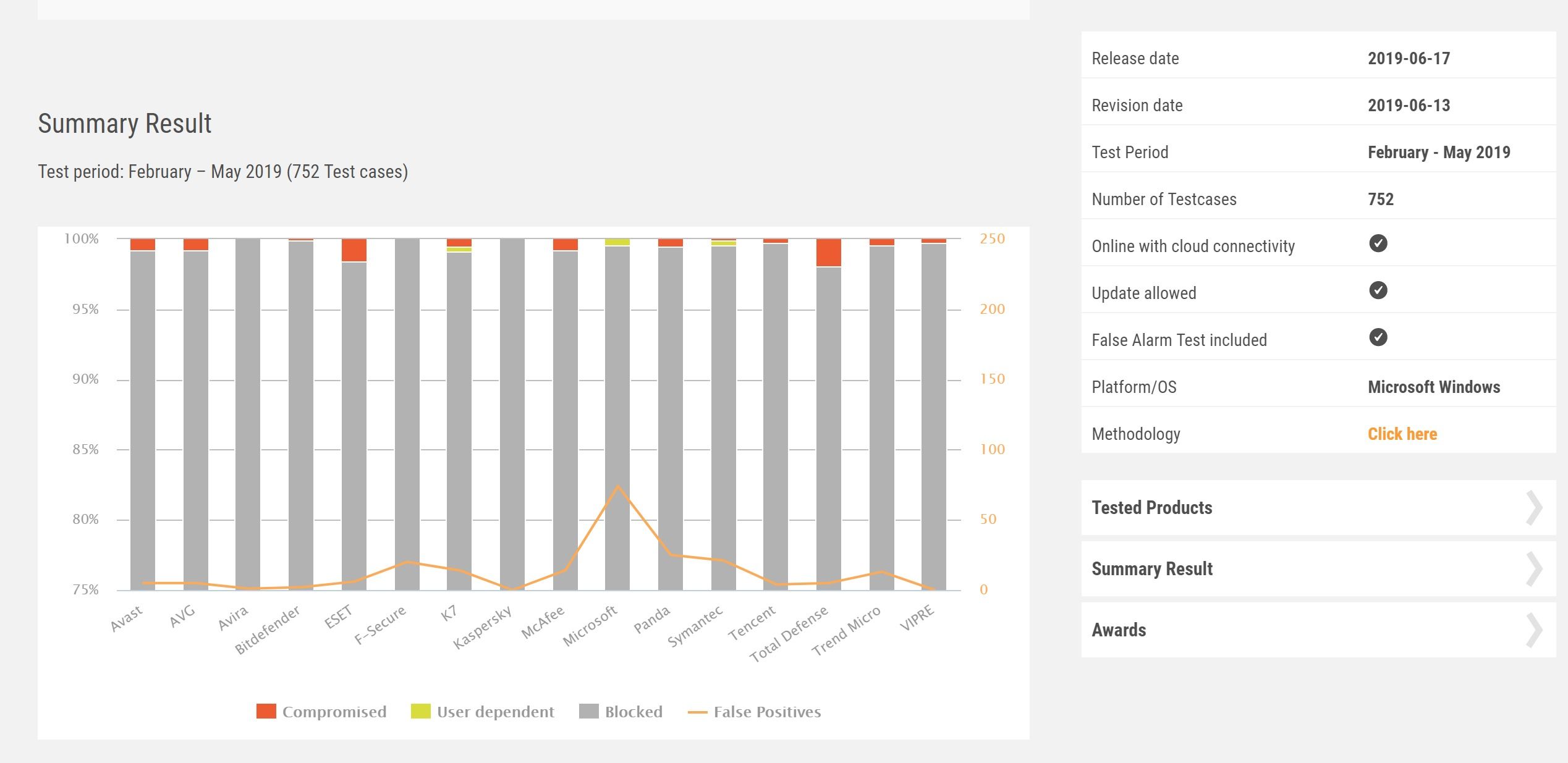The image size is (1568, 763).
Task: Click the Compromised legend label
Action: pyautogui.click(x=334, y=712)
